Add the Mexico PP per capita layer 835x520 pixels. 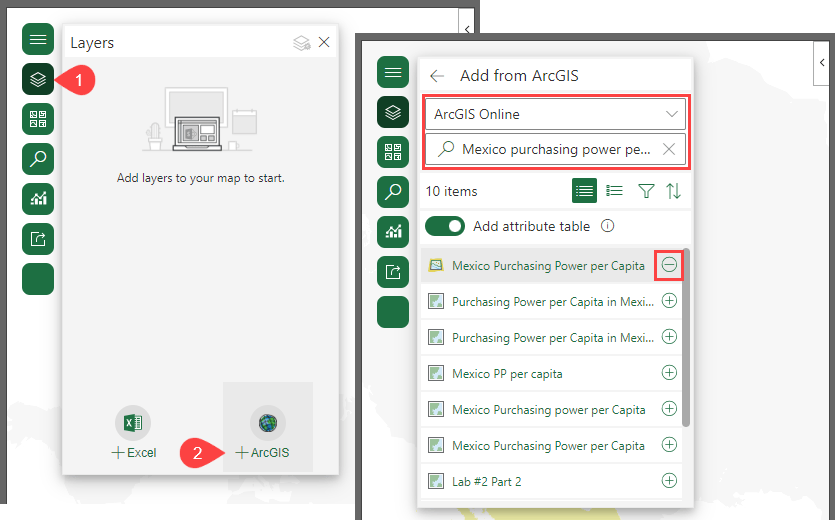pyautogui.click(x=669, y=372)
